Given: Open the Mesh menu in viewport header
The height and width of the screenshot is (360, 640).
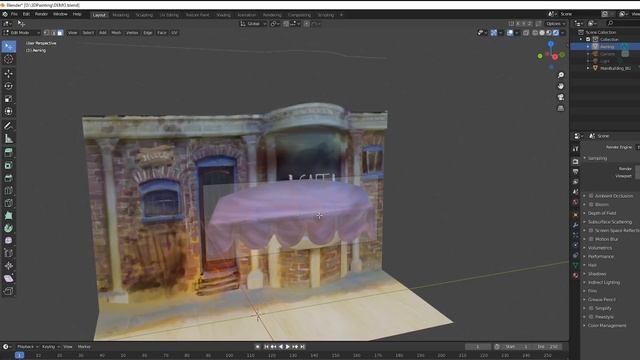Looking at the screenshot, I should click(116, 33).
